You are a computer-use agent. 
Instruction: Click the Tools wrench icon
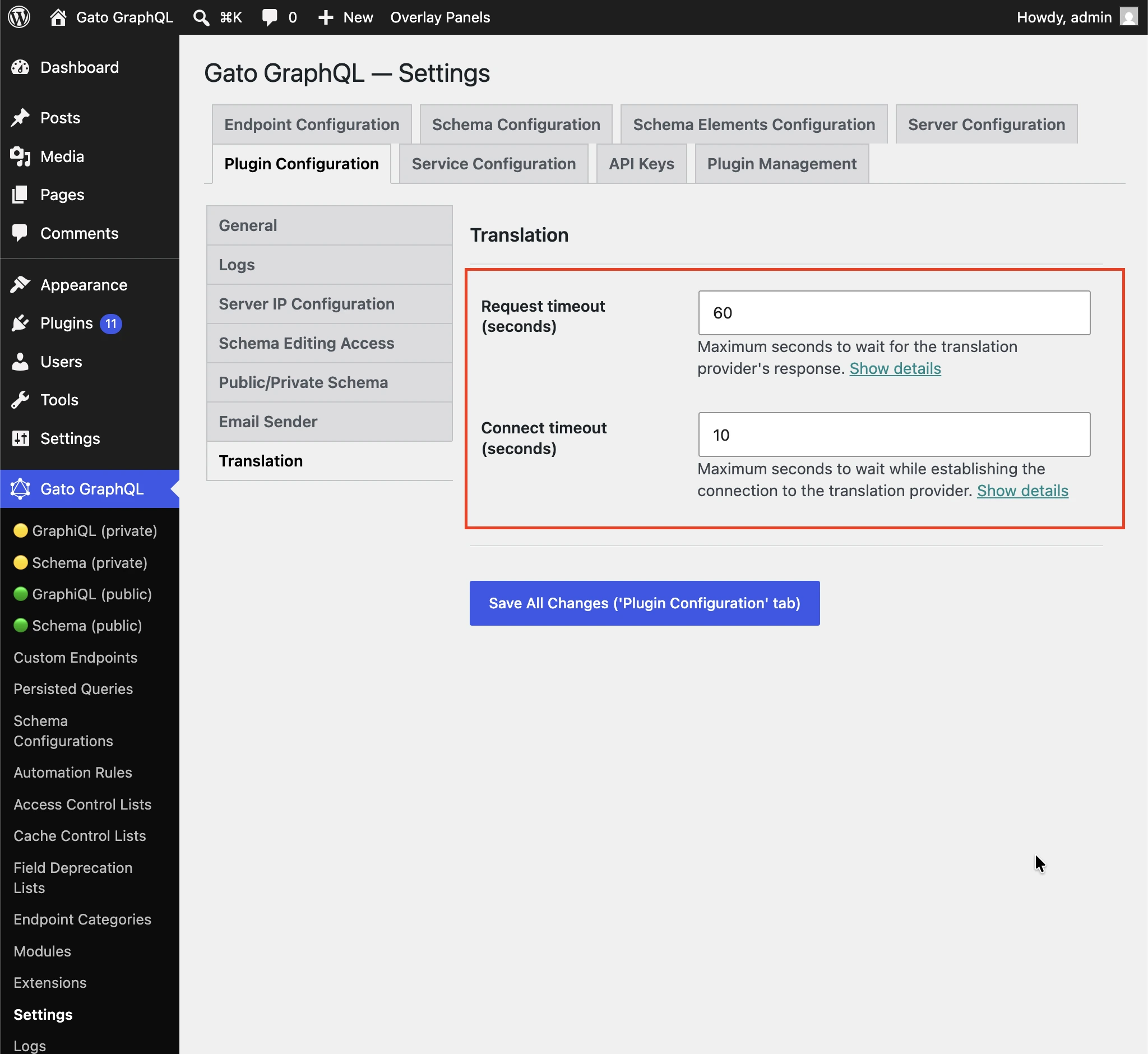pos(21,400)
